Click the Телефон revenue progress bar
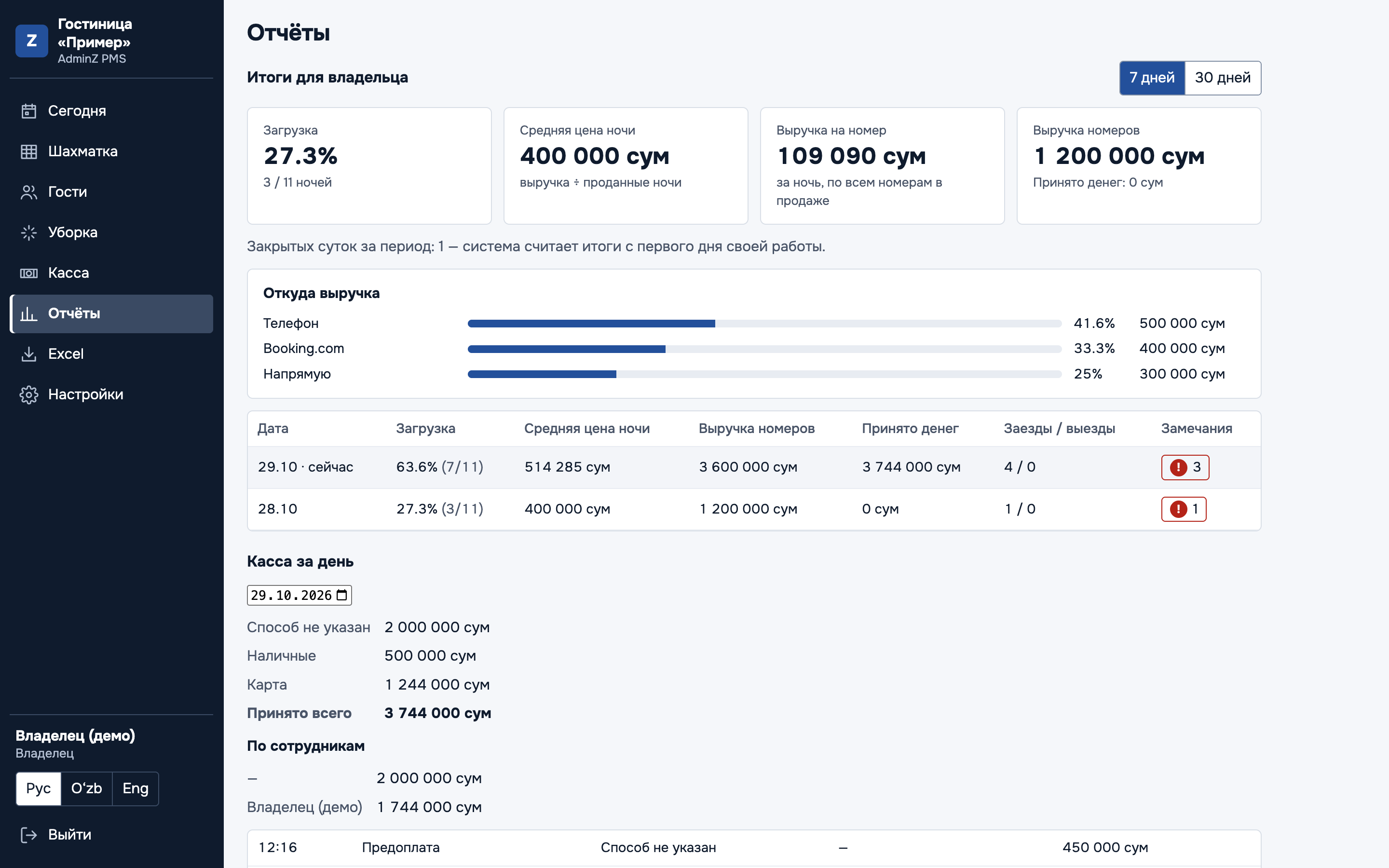1389x868 pixels. pos(764,324)
